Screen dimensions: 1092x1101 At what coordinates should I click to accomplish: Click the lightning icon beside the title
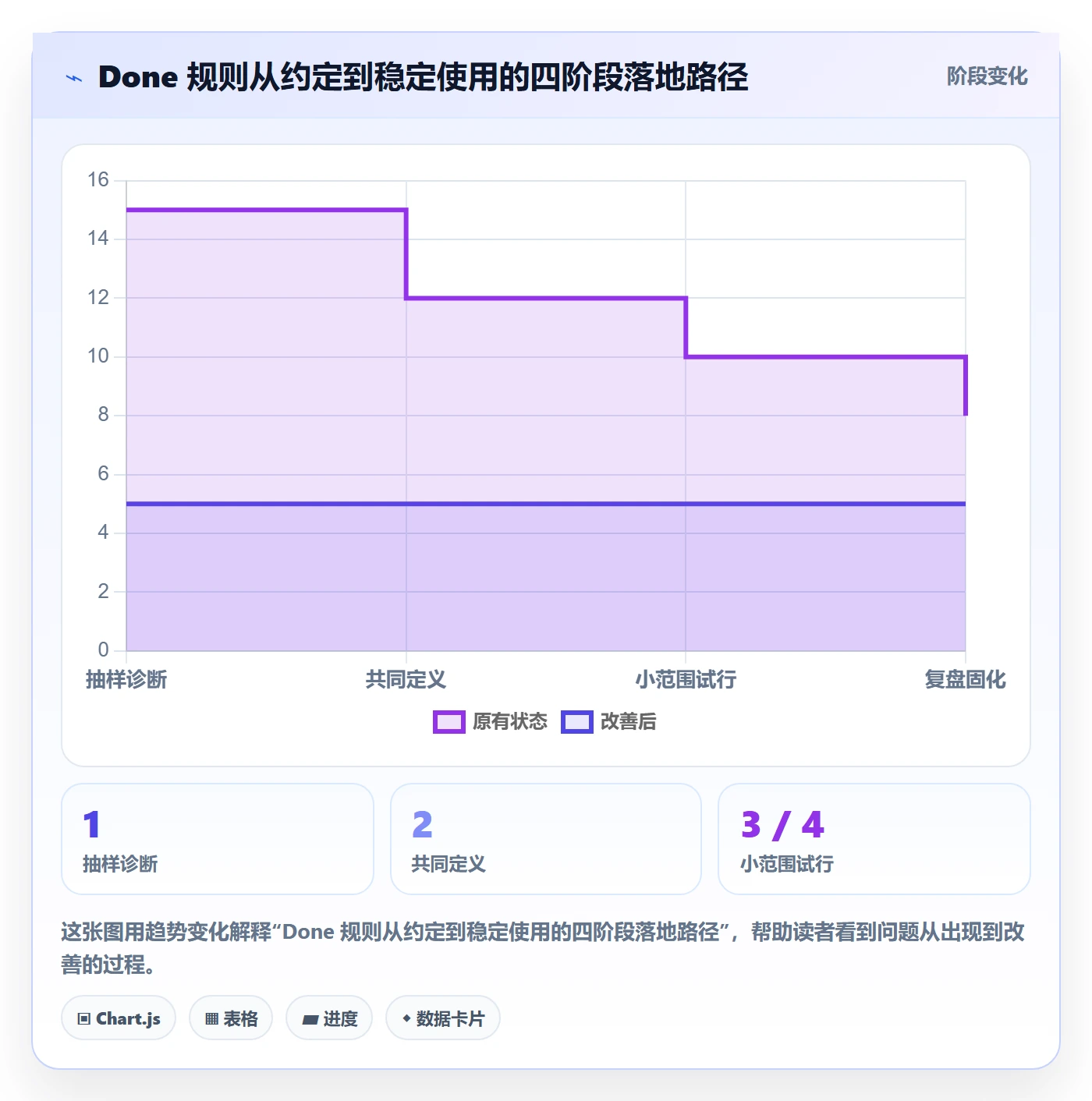[x=74, y=78]
